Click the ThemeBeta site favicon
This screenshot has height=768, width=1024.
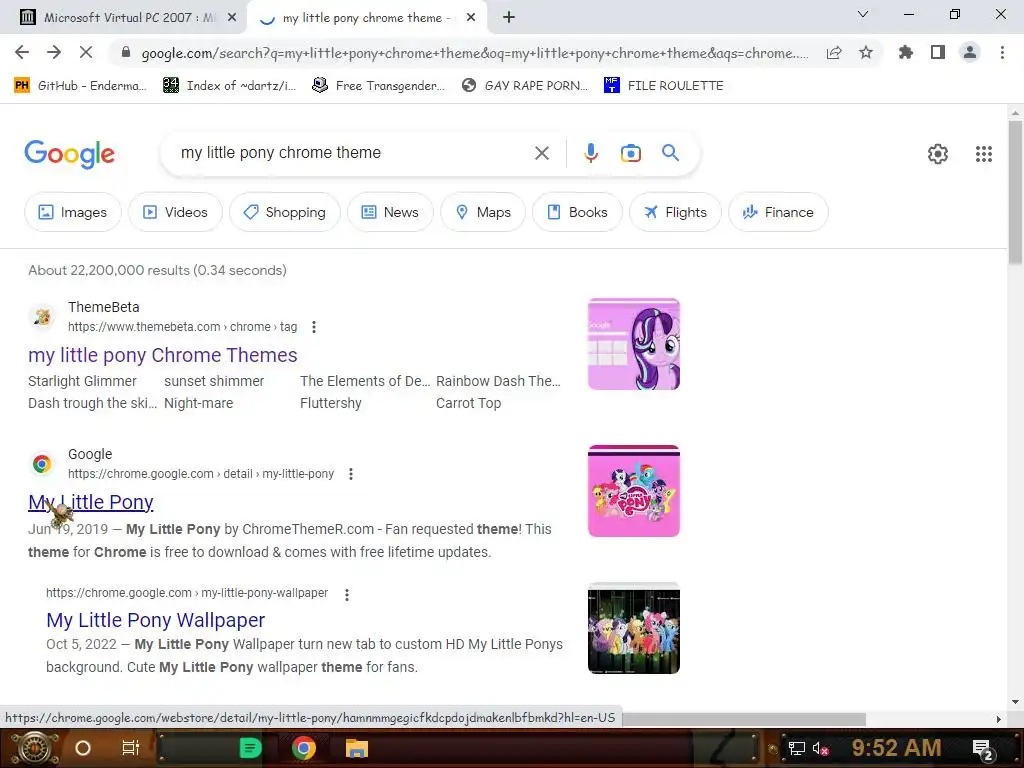click(x=42, y=317)
